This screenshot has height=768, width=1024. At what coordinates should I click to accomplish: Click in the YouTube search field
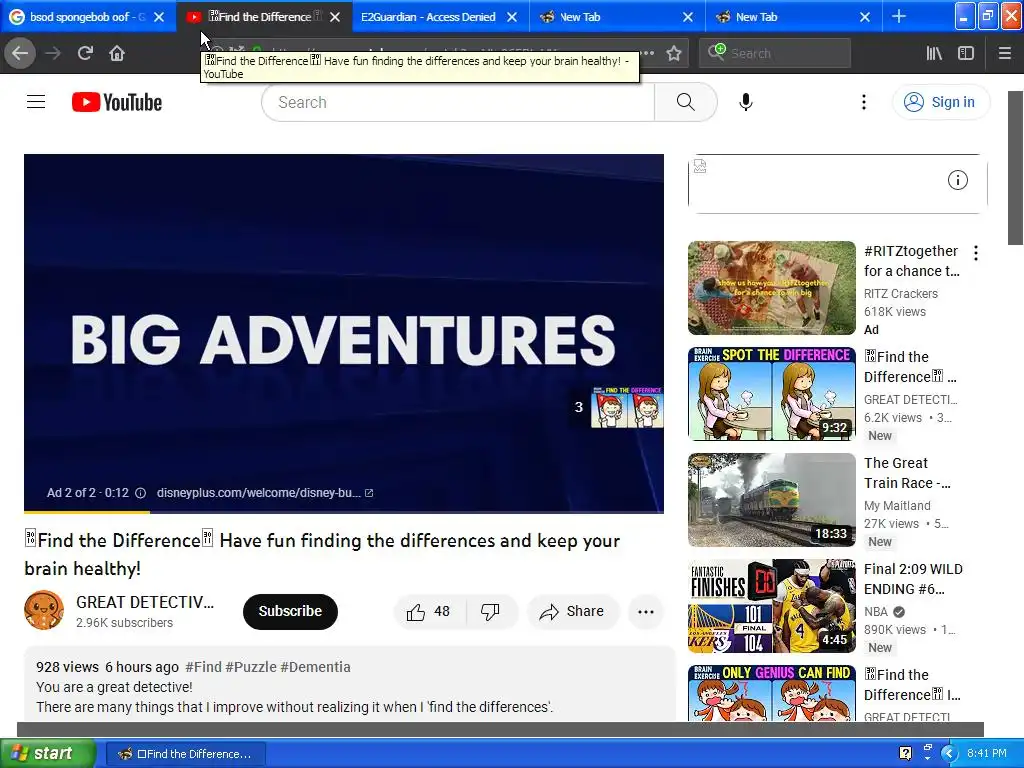[458, 102]
